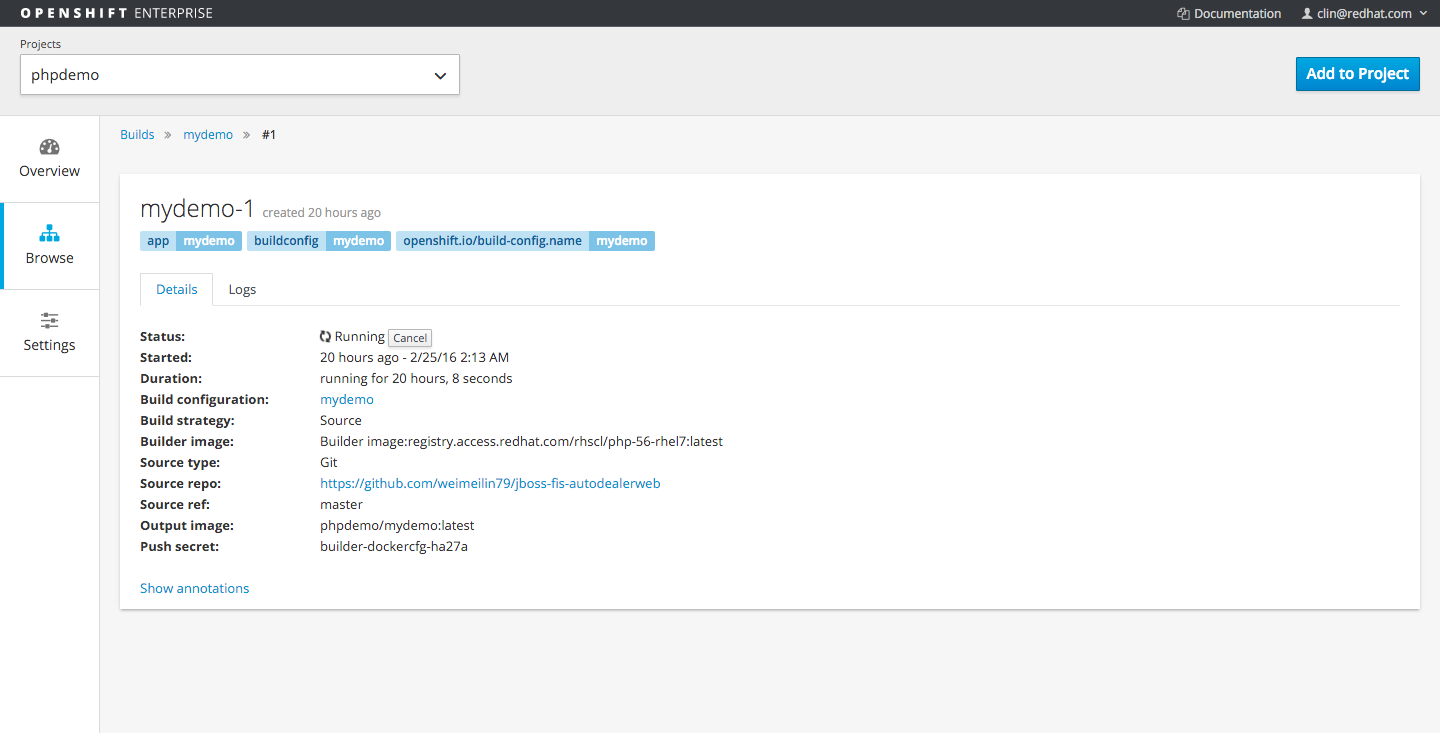
Task: Select the Details tab
Action: pos(176,289)
